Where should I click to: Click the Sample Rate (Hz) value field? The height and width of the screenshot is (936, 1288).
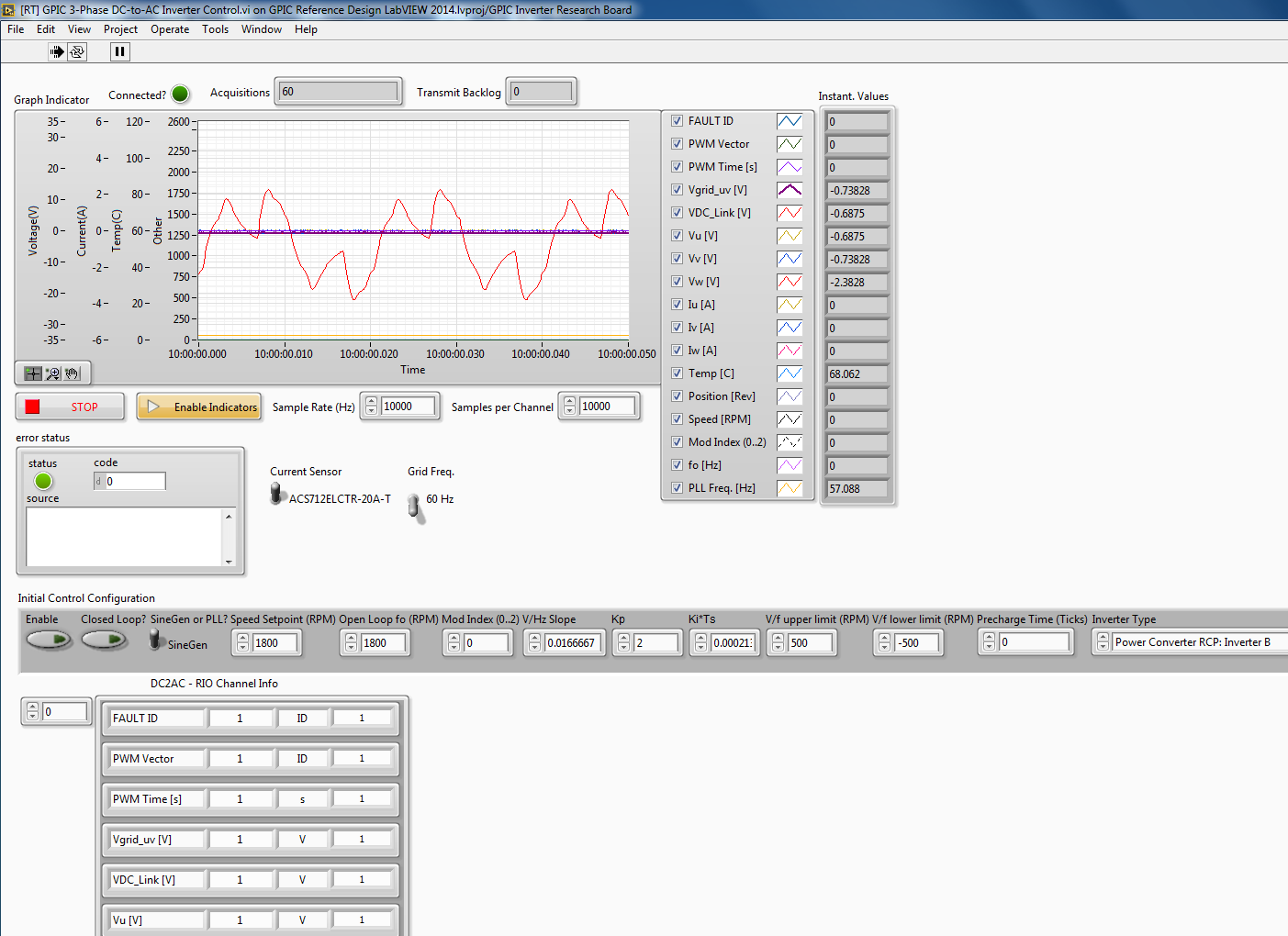pyautogui.click(x=408, y=406)
